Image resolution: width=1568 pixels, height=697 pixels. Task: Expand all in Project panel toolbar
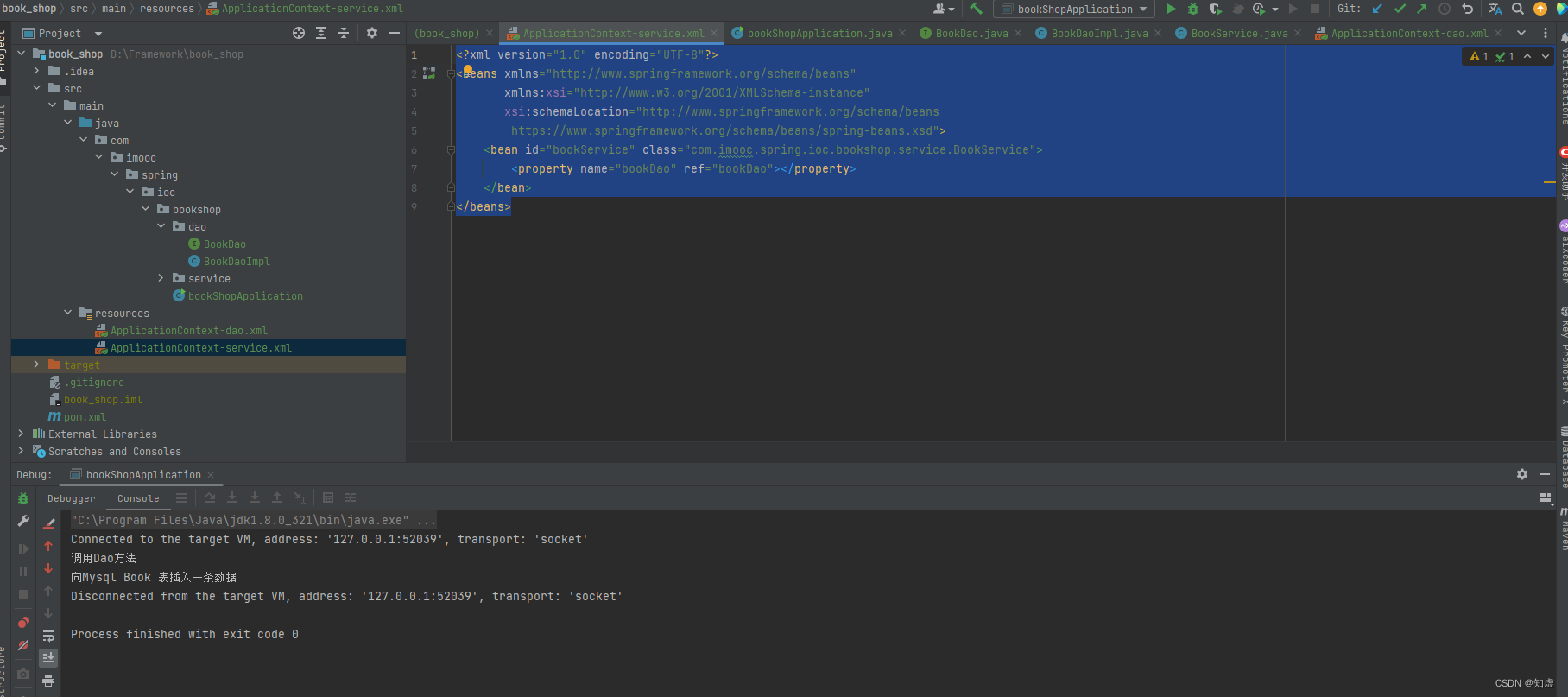(321, 33)
